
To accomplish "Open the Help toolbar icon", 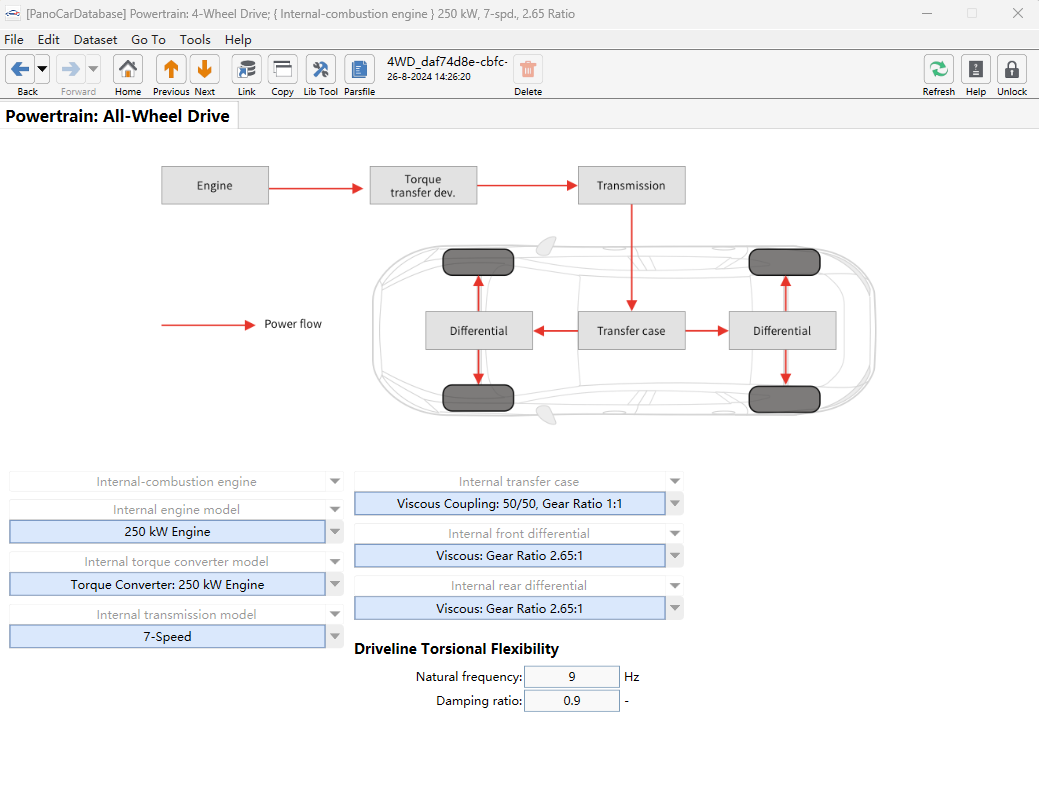I will tap(976, 69).
